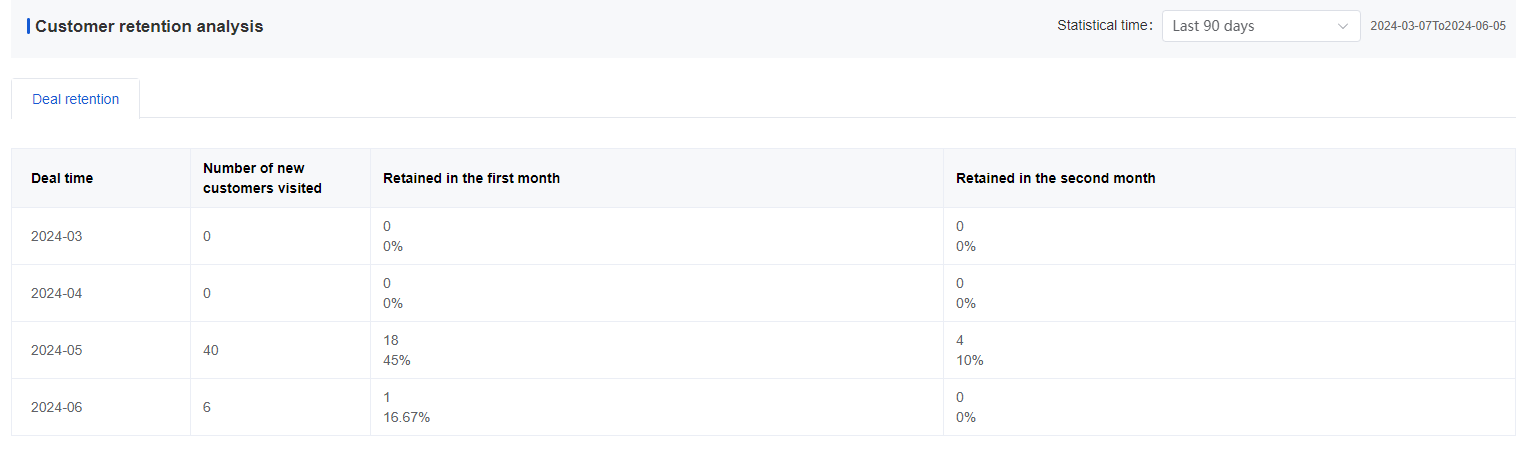Click the Customer retention analysis heading

[x=149, y=26]
